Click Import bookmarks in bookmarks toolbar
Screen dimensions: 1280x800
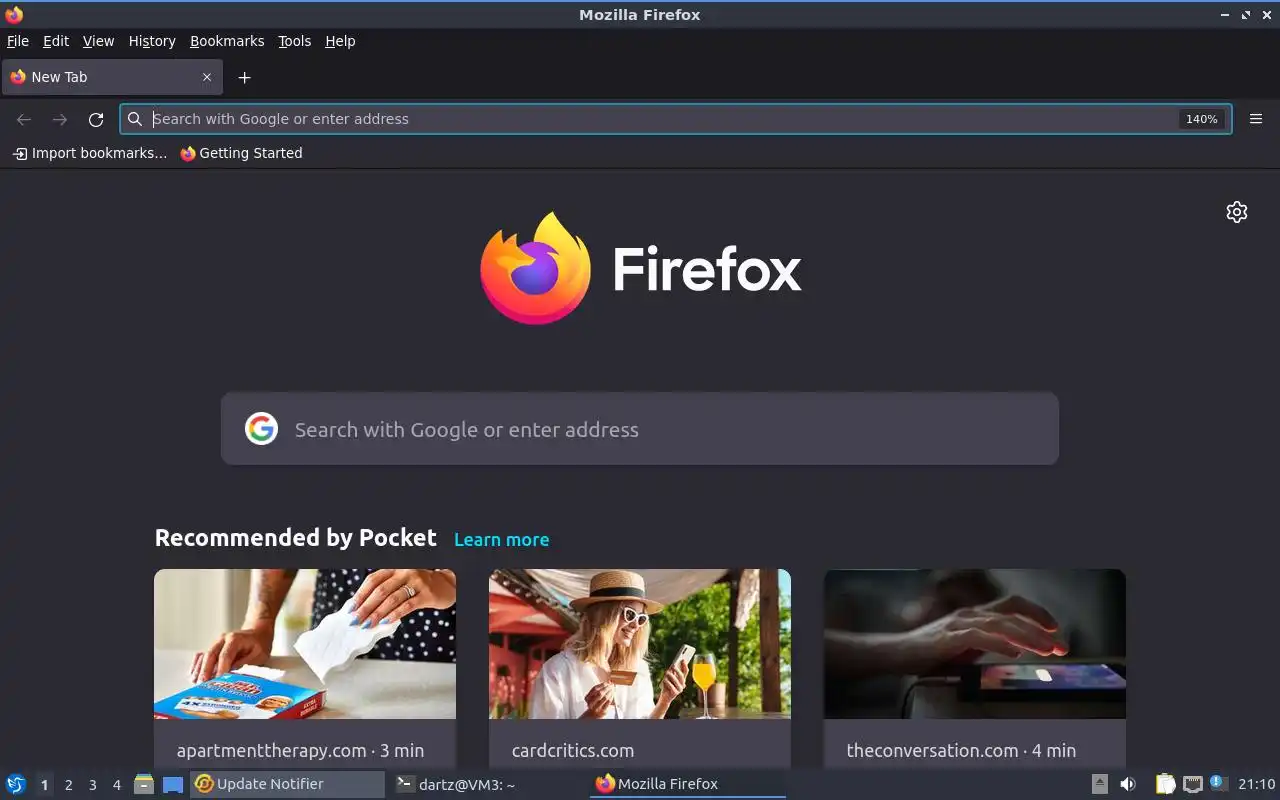click(90, 153)
